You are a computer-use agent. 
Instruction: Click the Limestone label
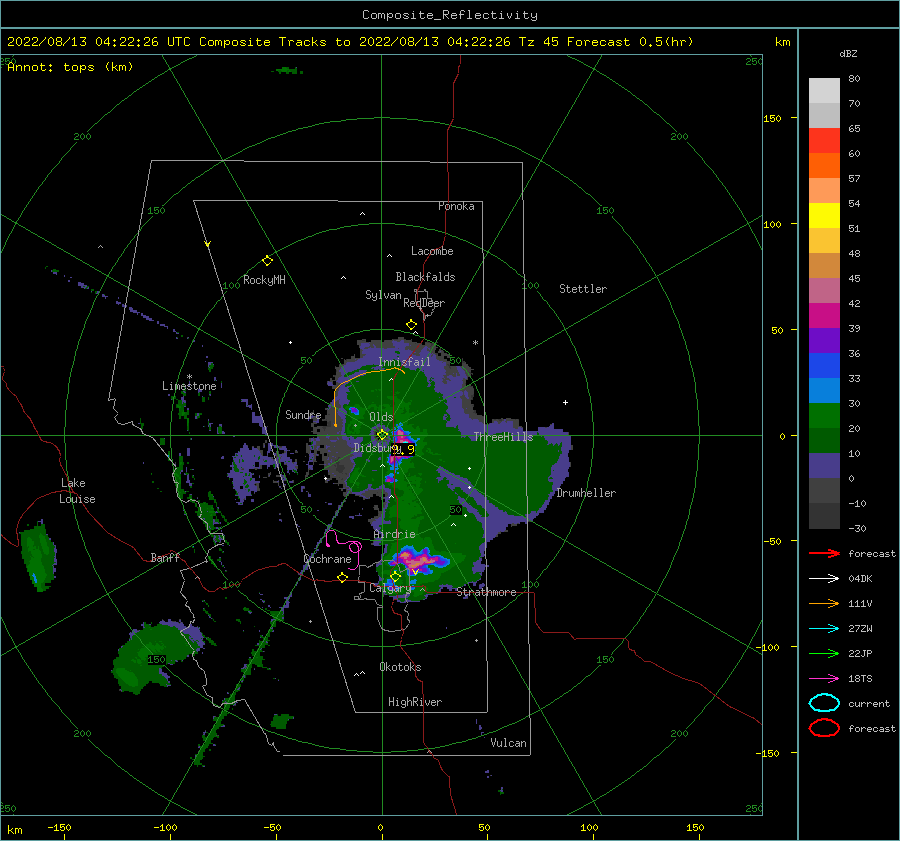(x=189, y=386)
